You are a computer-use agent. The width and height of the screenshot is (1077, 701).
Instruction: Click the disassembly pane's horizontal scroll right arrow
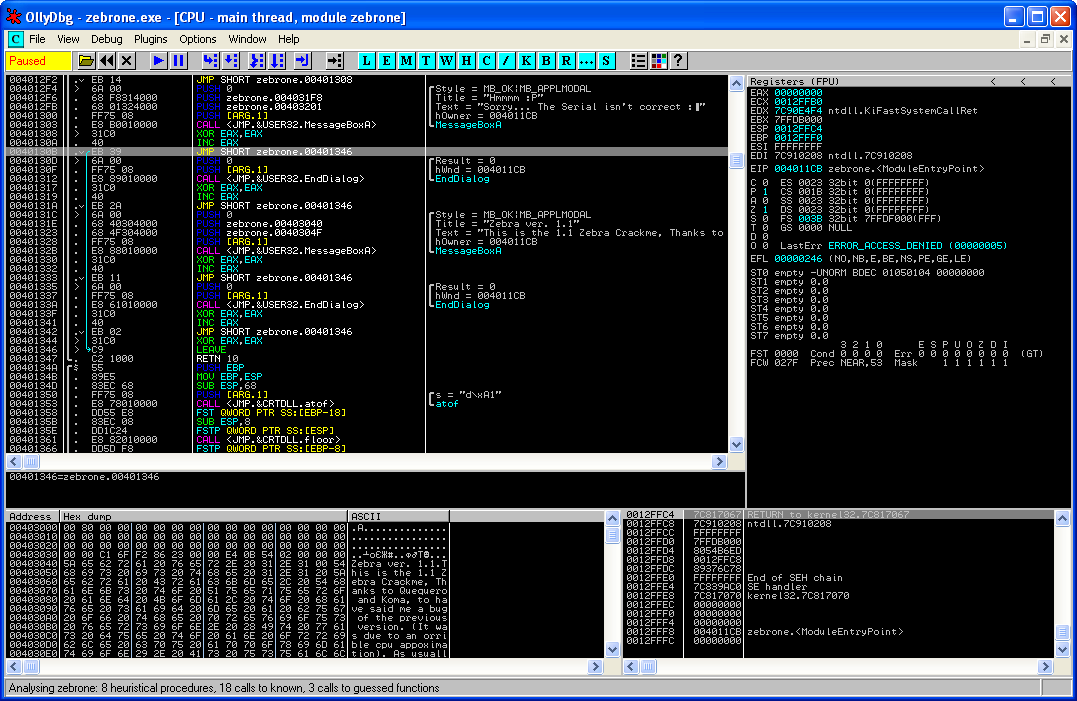[x=719, y=461]
